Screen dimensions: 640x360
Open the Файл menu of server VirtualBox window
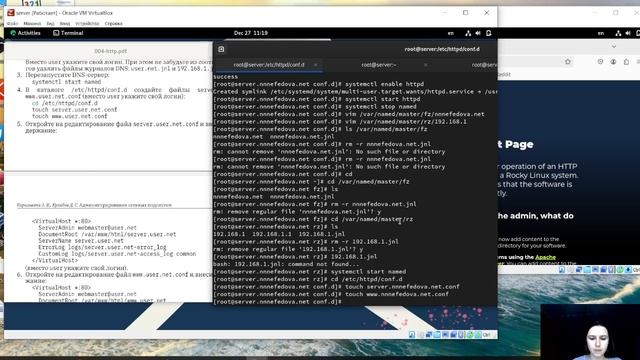[12, 24]
